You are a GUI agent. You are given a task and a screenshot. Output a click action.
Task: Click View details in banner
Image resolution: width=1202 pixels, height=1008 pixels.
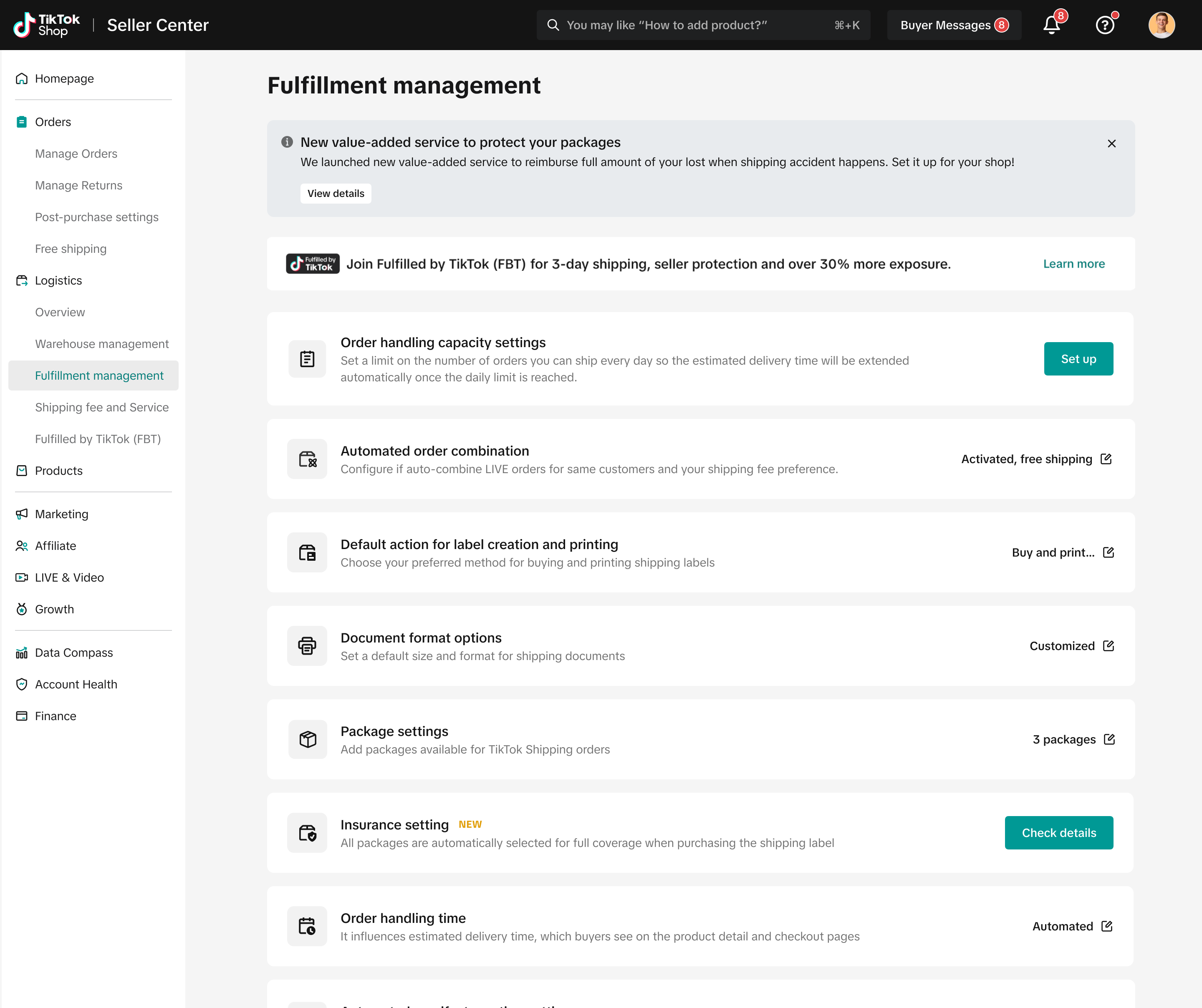click(x=336, y=193)
